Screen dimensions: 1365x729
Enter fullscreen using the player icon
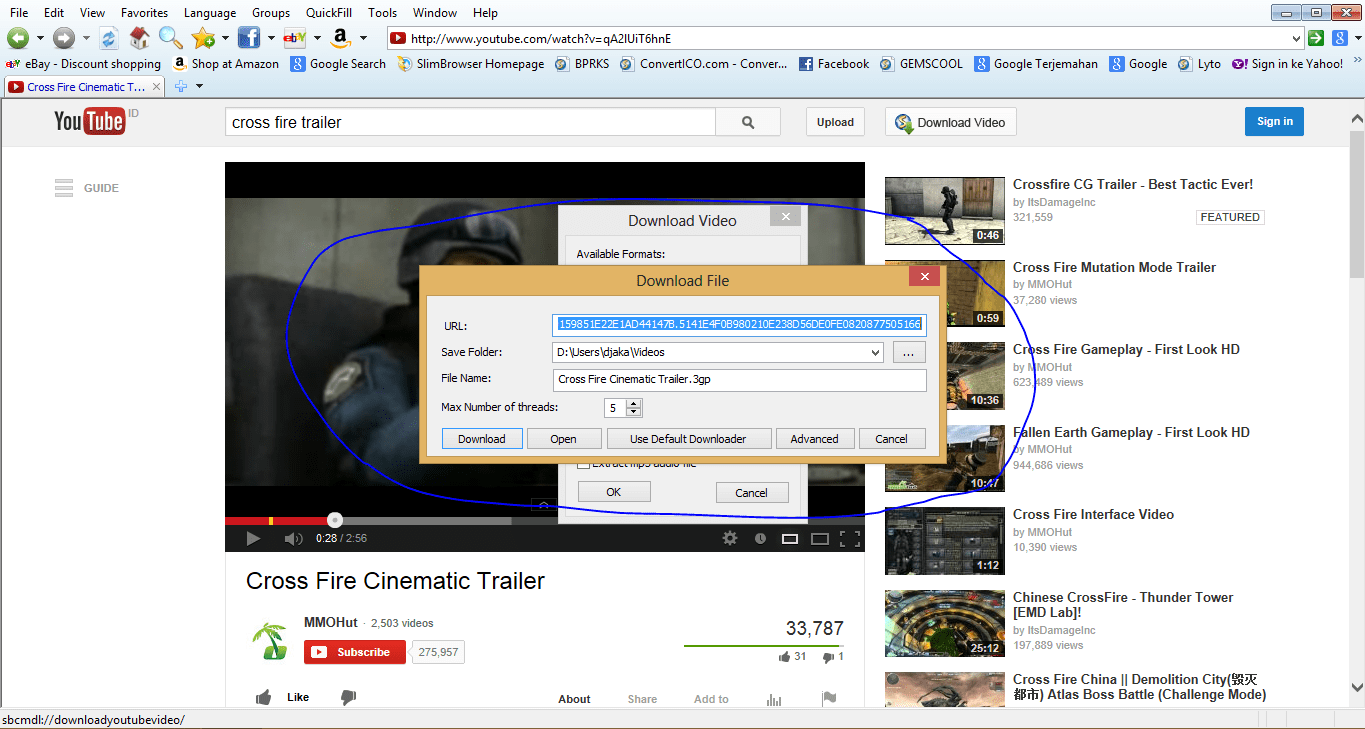click(x=851, y=538)
